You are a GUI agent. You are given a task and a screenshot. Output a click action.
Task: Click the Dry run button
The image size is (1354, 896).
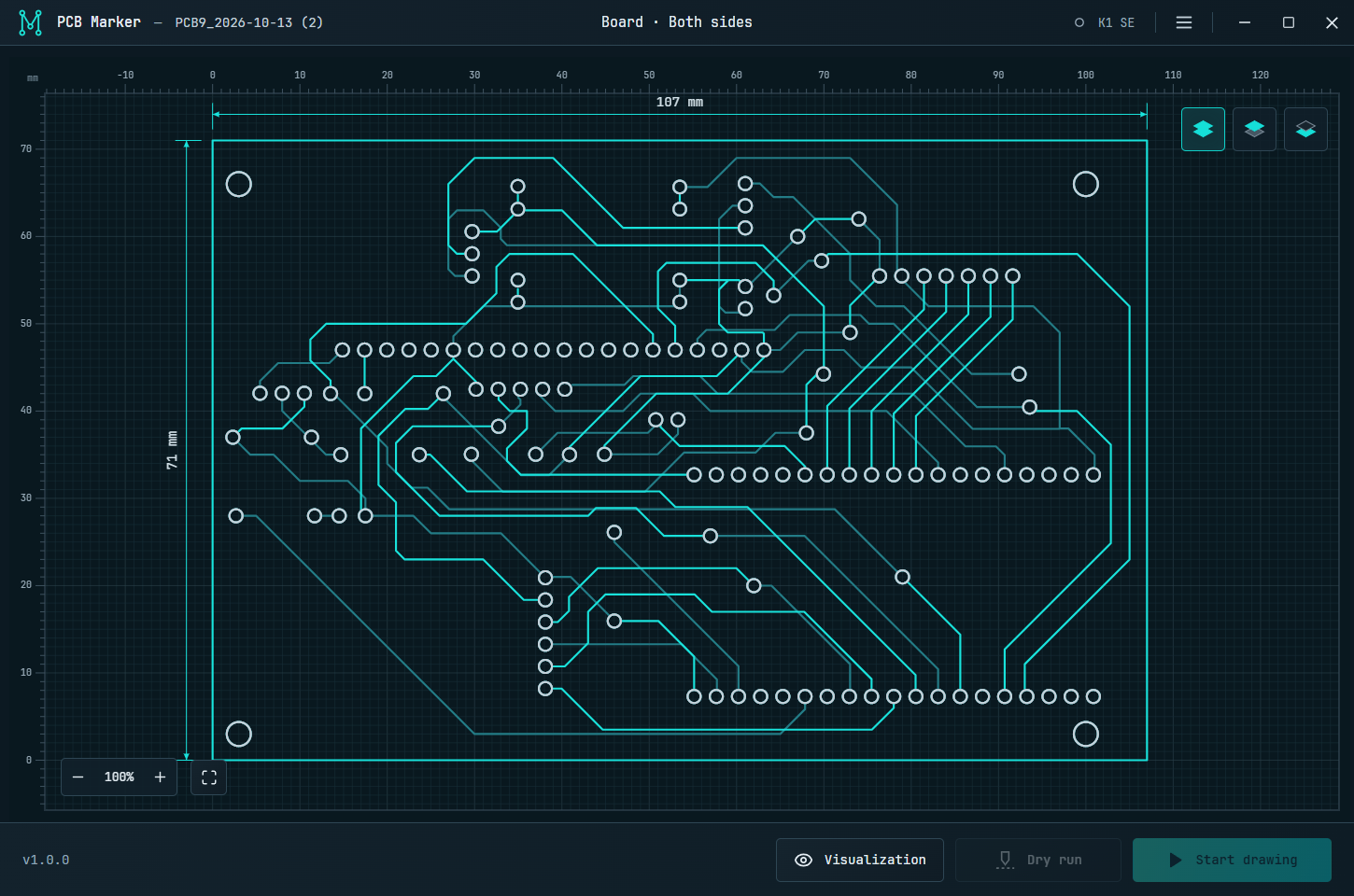click(1038, 860)
